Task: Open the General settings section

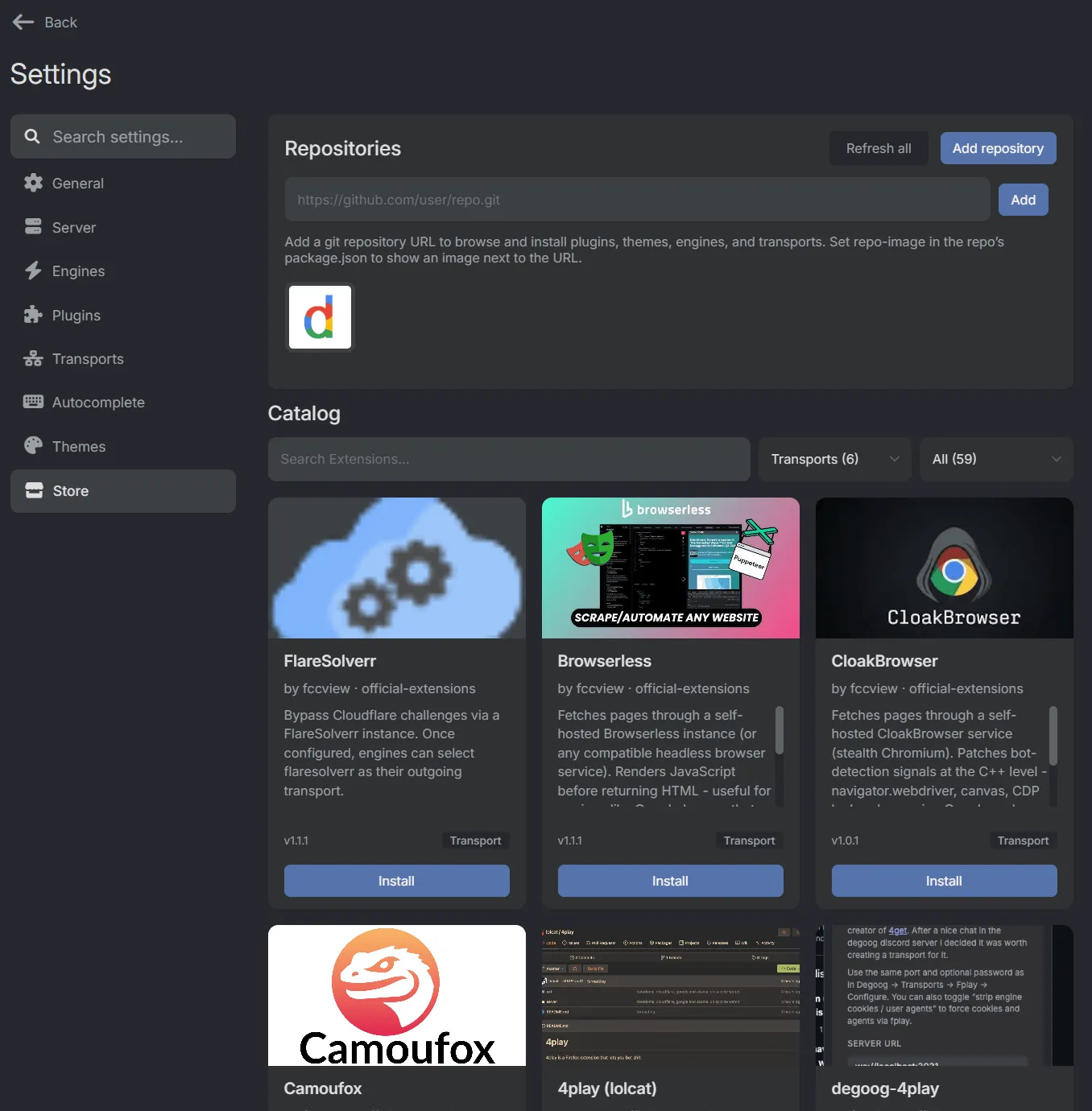Action: tap(123, 184)
